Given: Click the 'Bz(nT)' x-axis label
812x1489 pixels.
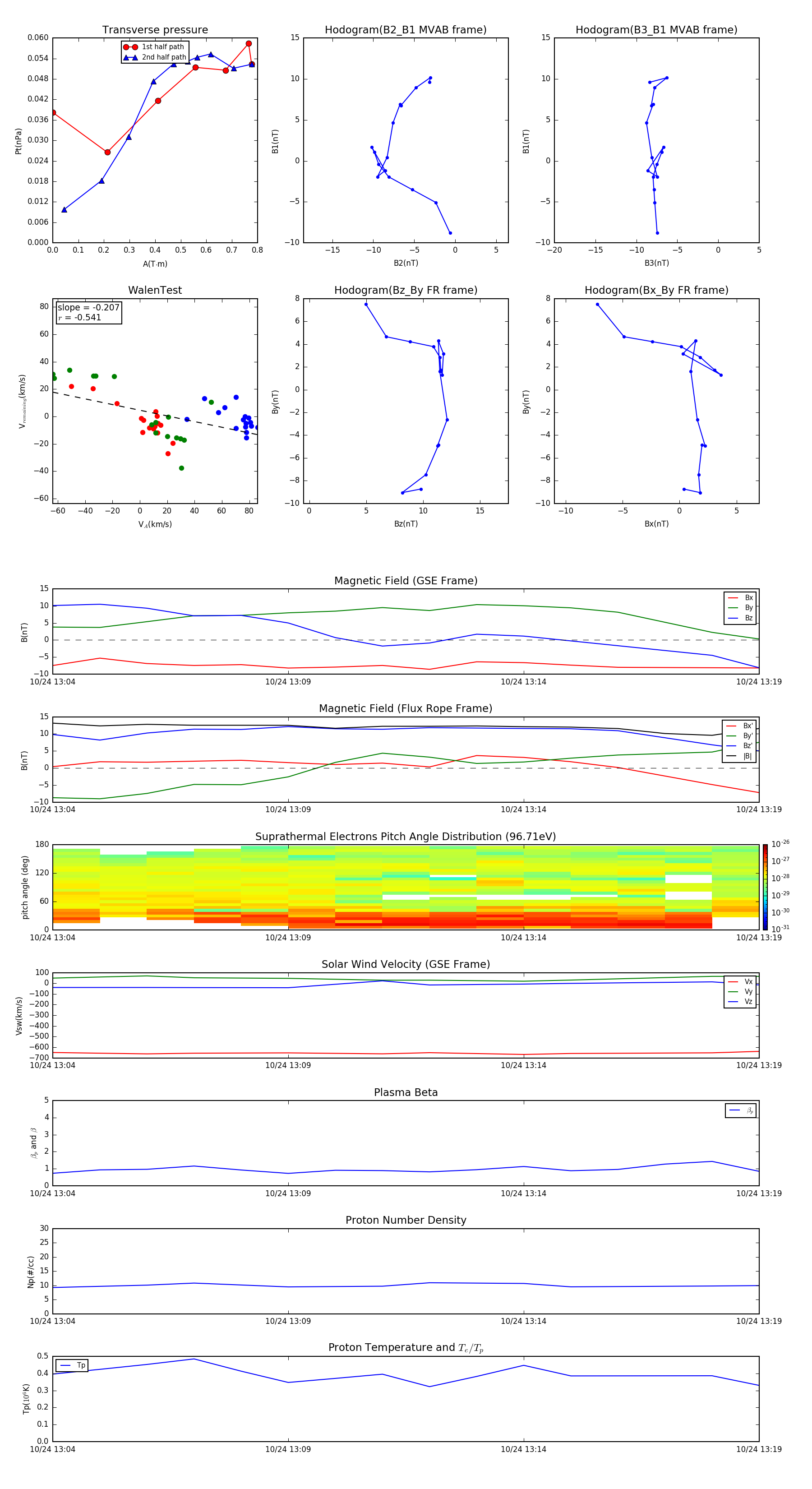Looking at the screenshot, I should [406, 524].
